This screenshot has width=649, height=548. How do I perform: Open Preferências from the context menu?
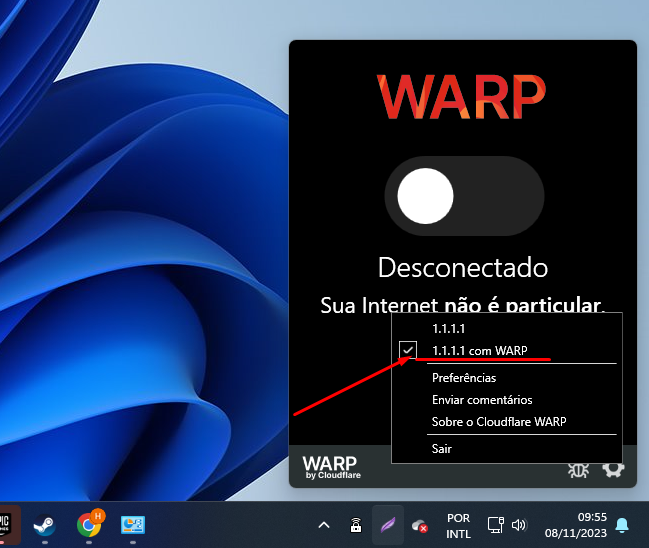(463, 378)
